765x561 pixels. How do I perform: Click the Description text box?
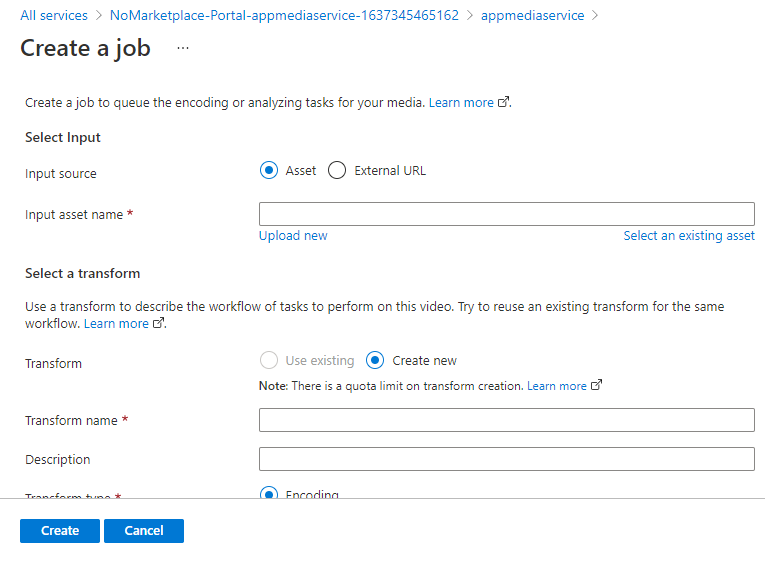point(506,459)
